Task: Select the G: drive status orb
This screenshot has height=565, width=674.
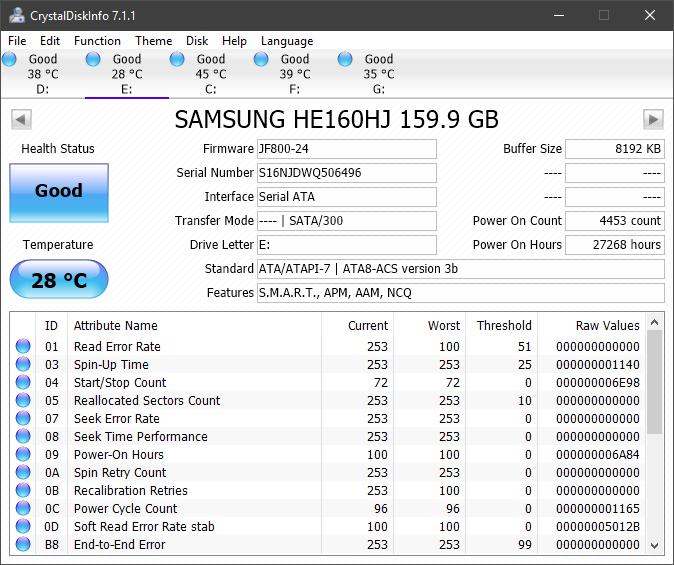Action: coord(345,59)
